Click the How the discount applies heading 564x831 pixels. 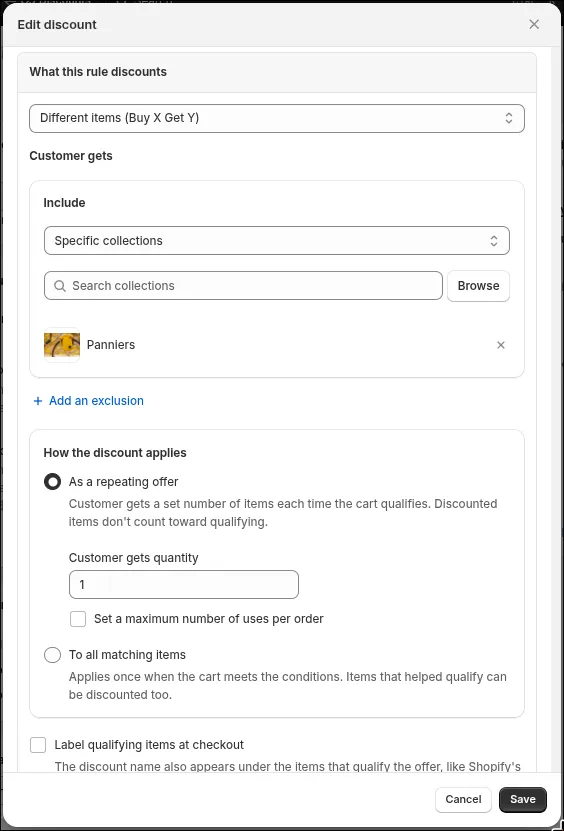pos(115,453)
